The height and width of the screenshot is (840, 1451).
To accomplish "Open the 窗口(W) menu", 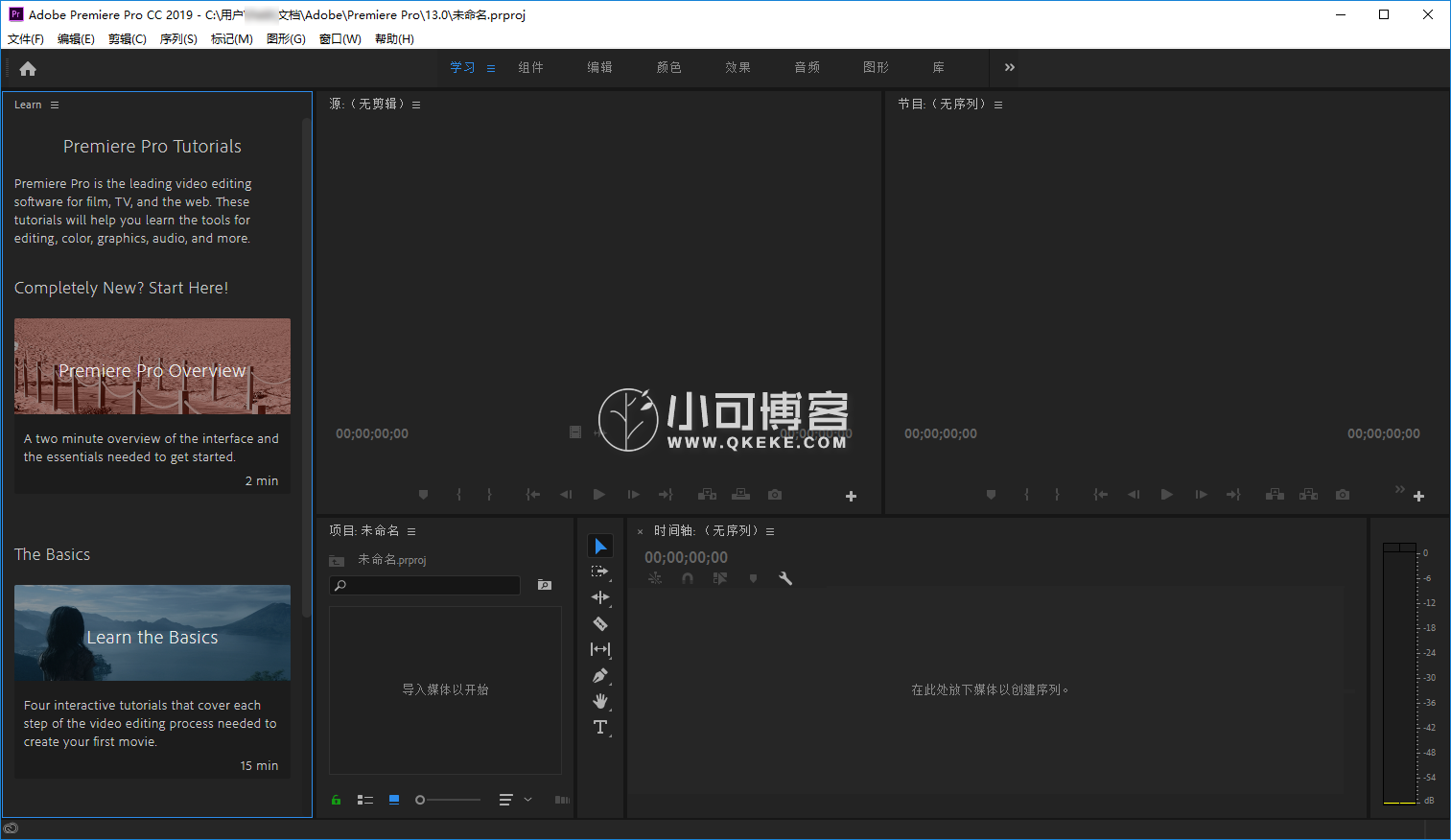I will (x=340, y=39).
